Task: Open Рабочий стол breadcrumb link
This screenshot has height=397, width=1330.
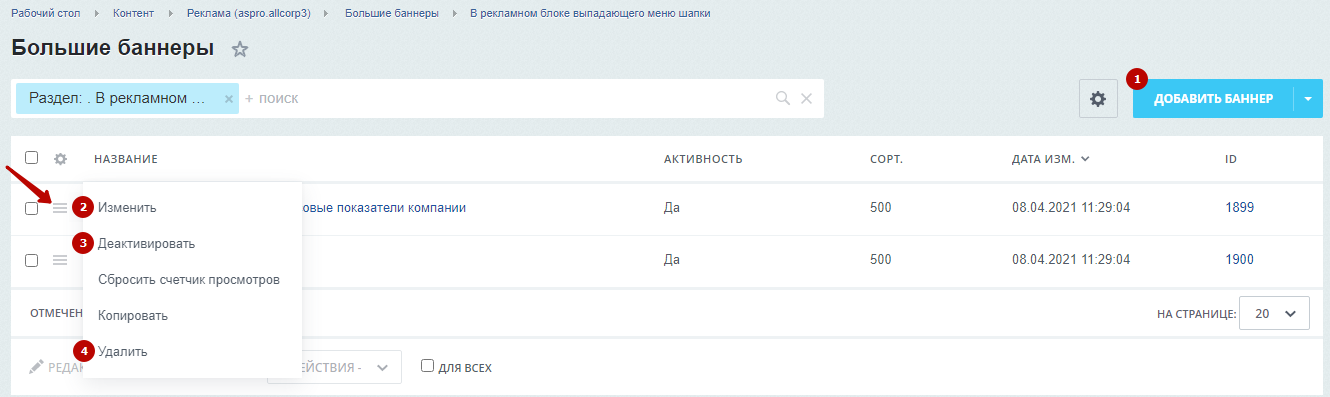Action: [x=45, y=13]
